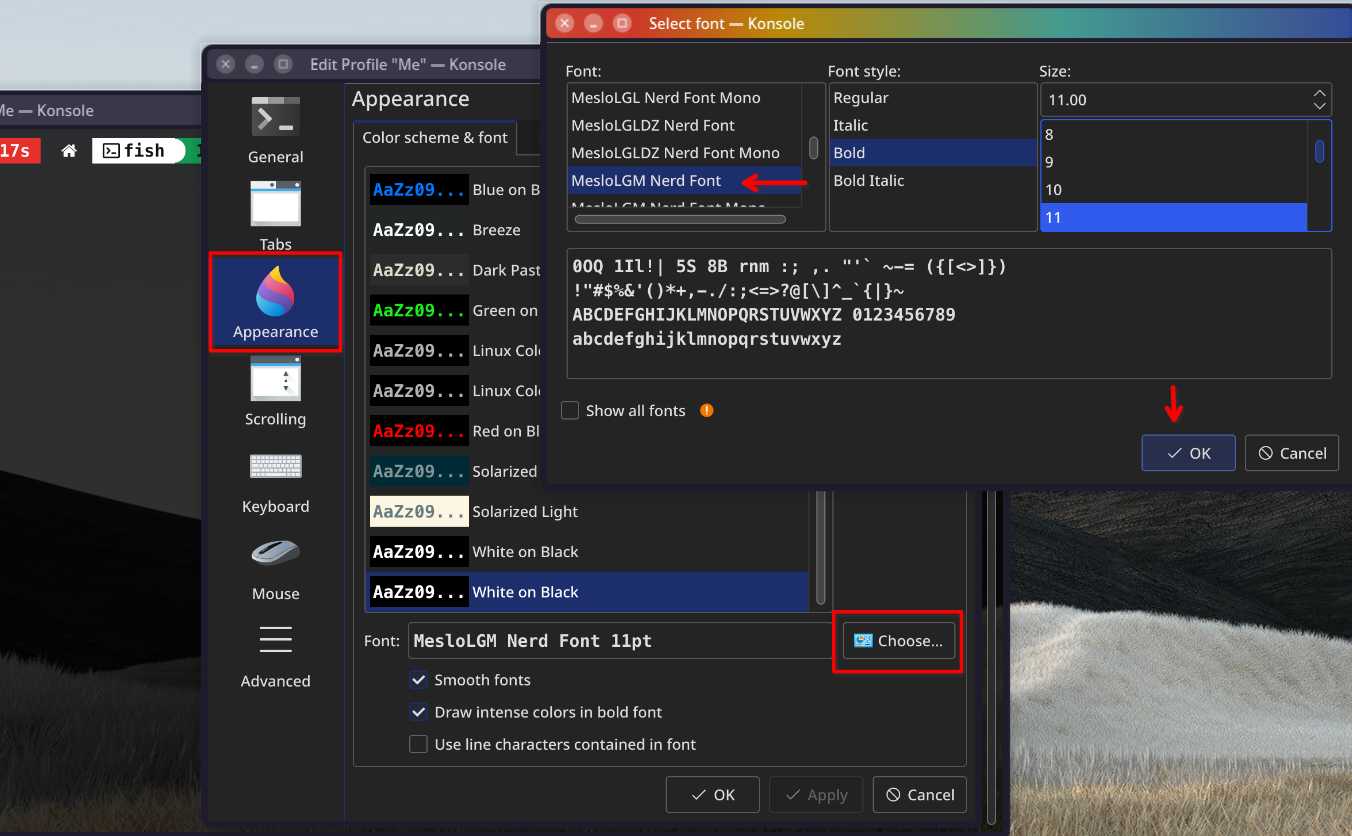Click the horizontal scrollbar under the font list

tap(680, 219)
